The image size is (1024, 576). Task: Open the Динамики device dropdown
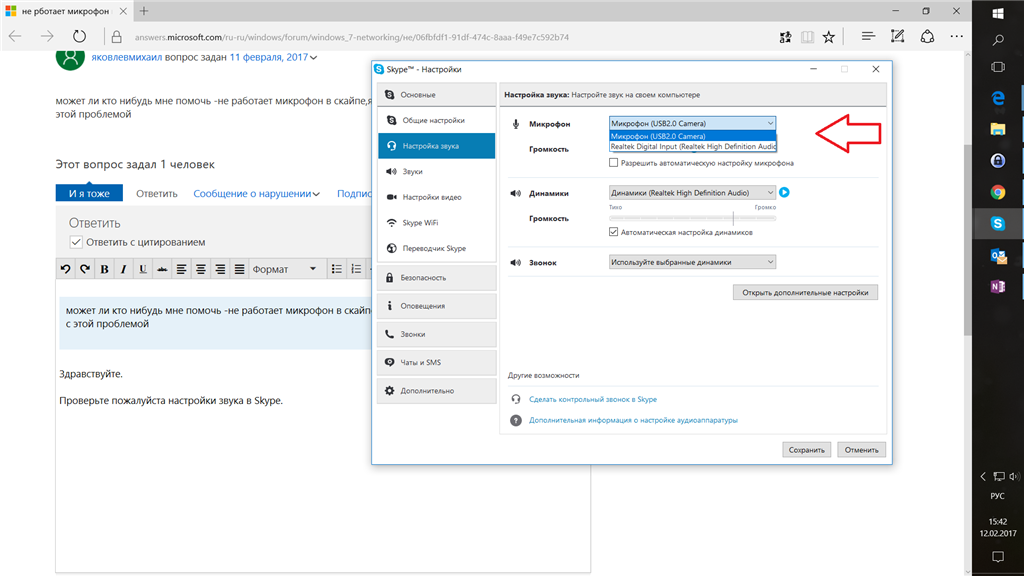tap(692, 193)
